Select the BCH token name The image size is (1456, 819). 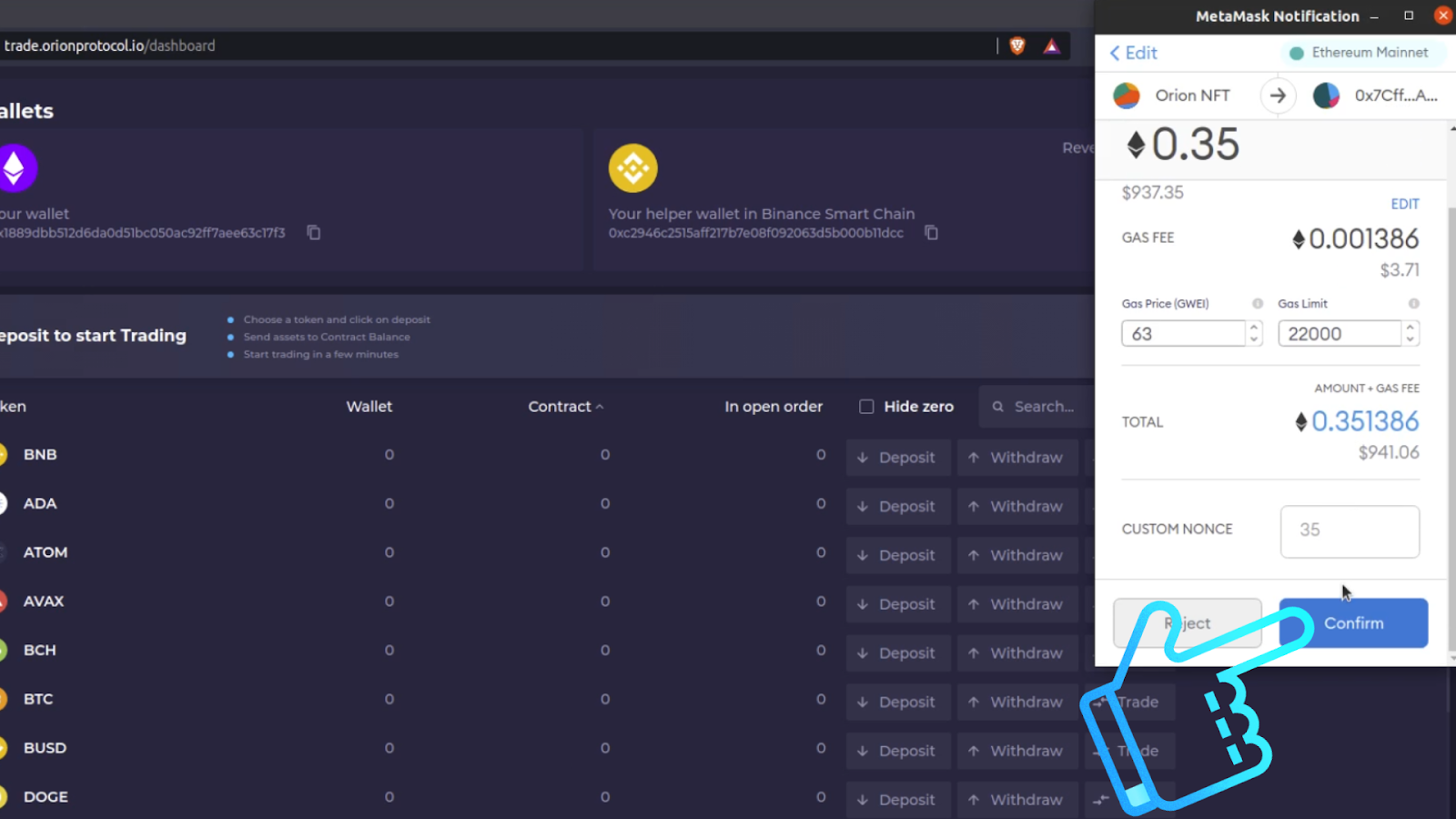click(x=40, y=650)
